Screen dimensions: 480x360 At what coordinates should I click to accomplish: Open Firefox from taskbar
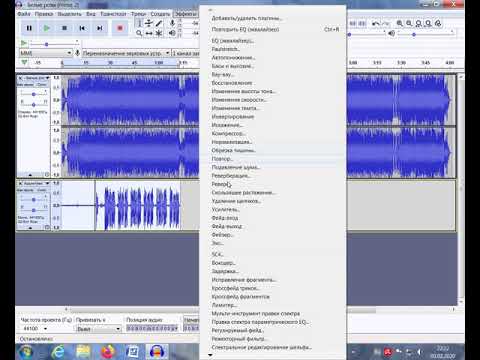tap(108, 352)
